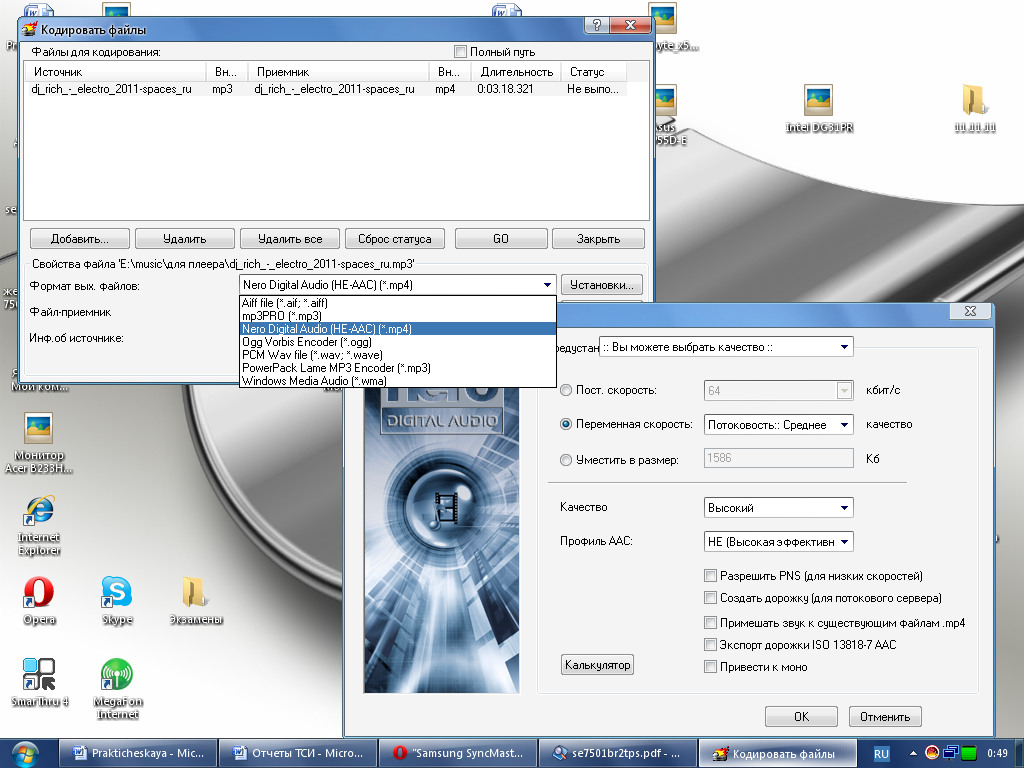Select Пост. скорость radio button
This screenshot has width=1024, height=768.
tap(566, 390)
